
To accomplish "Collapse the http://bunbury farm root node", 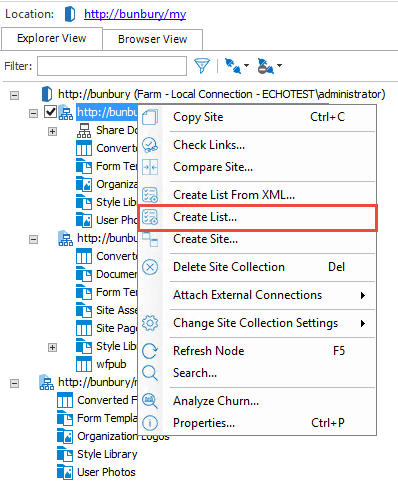I will pos(14,95).
